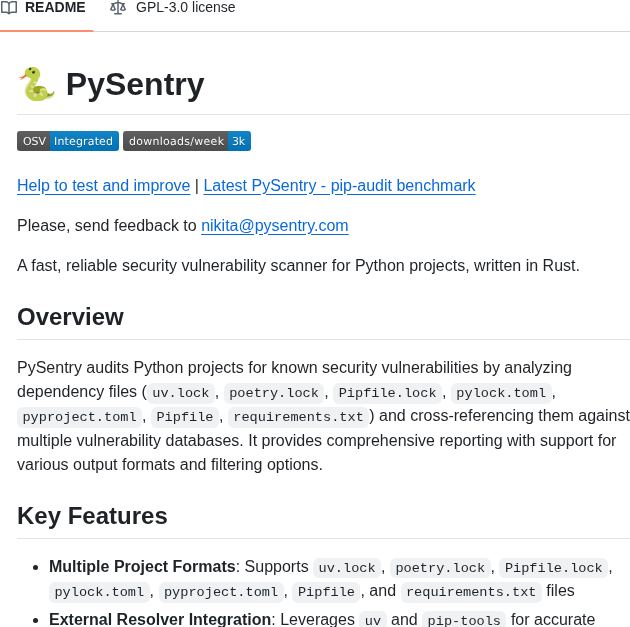Open the Help to test and improve link

(103, 185)
